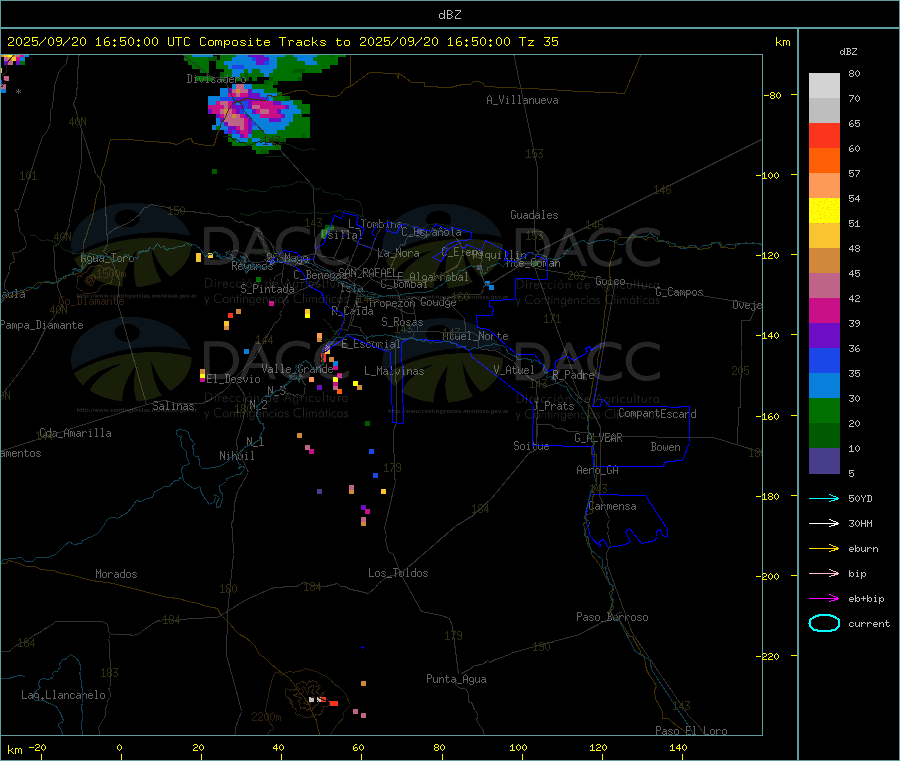Click the Lag.Llancanelo map label
Viewport: 900px width, 761px height.
coord(63,695)
